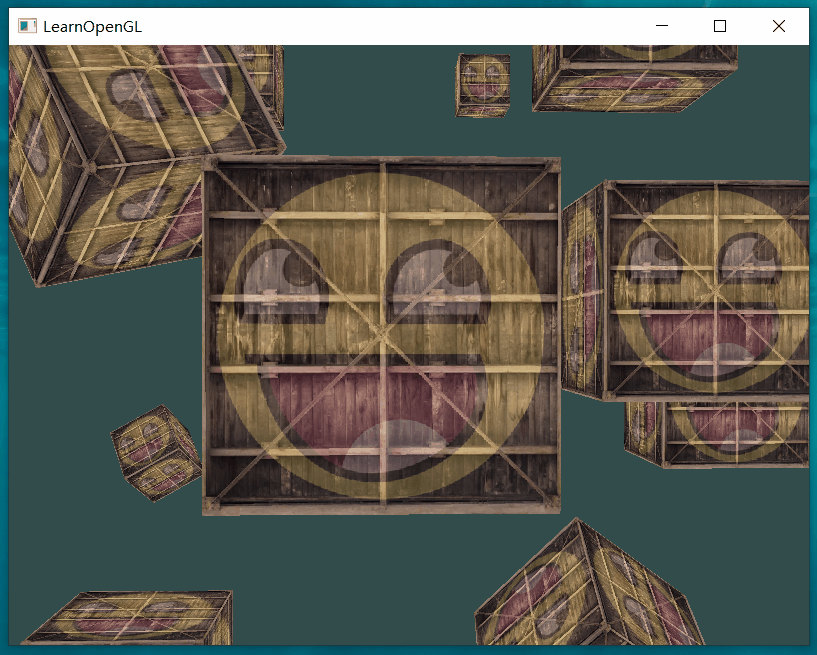Image resolution: width=817 pixels, height=655 pixels.
Task: Close the LearnOpenGL window
Action: coord(779,27)
